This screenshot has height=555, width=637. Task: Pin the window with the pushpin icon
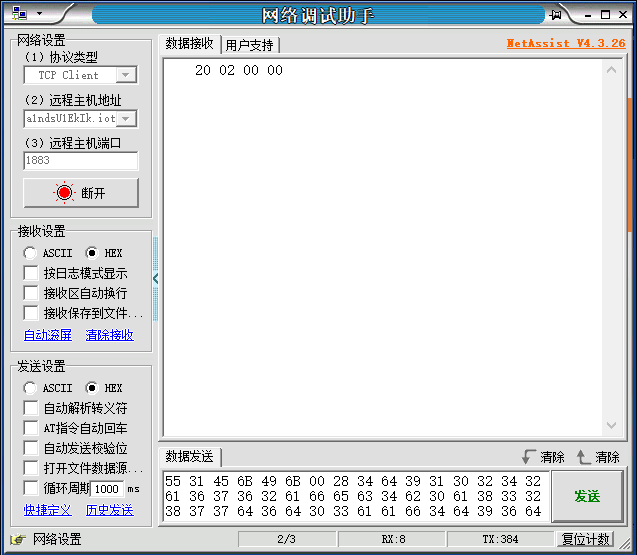tap(555, 15)
